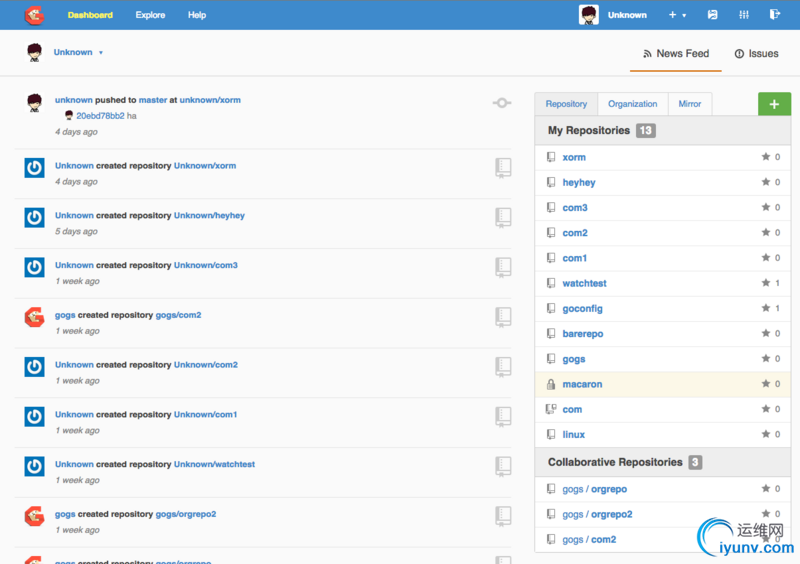
Task: Open the sign out icon
Action: pos(774,15)
